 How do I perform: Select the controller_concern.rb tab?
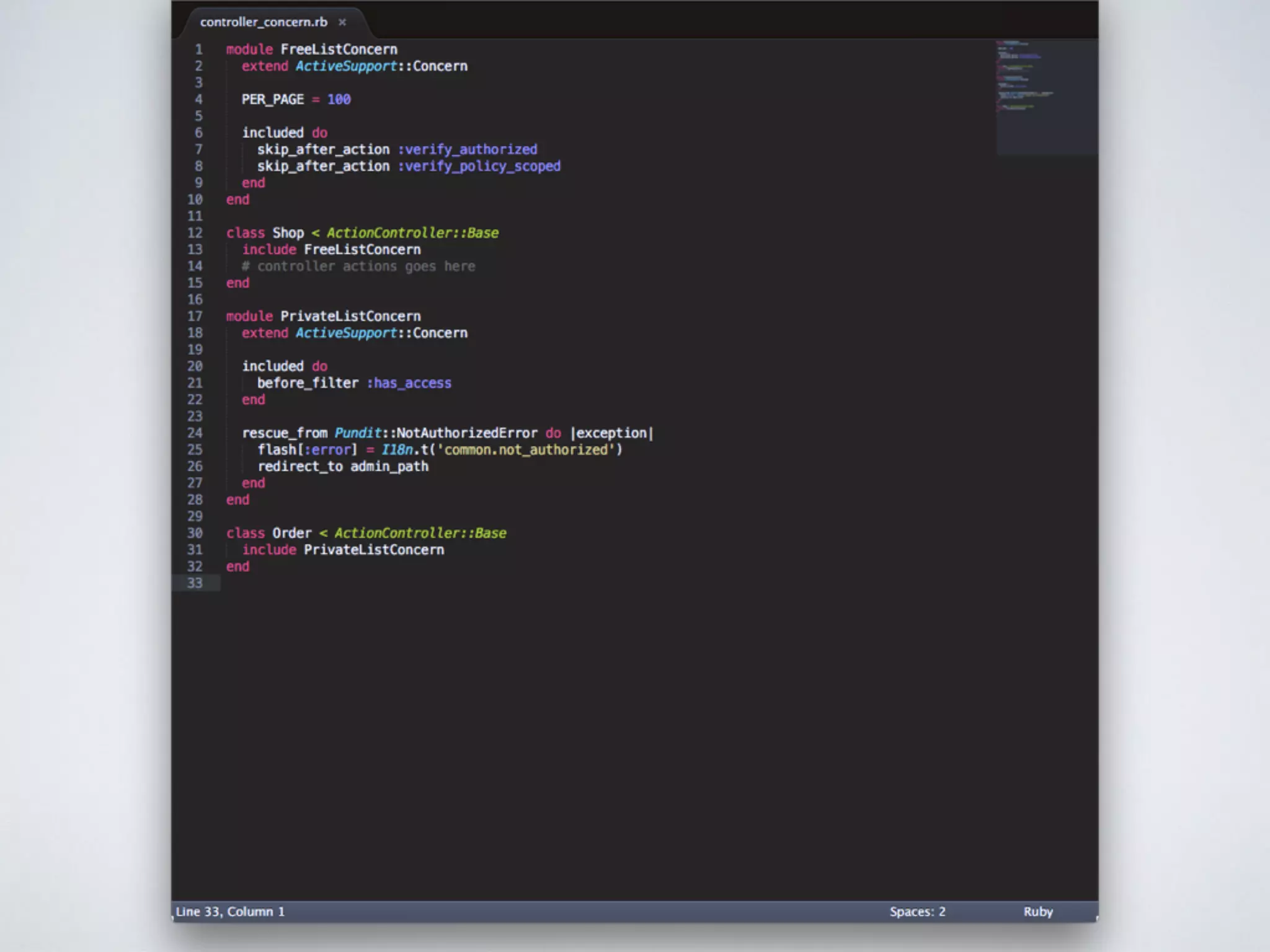264,22
